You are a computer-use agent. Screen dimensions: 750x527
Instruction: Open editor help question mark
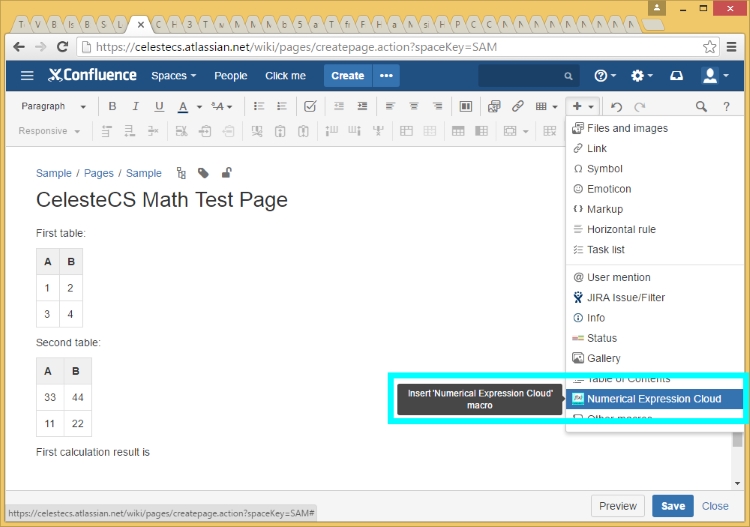(726, 106)
